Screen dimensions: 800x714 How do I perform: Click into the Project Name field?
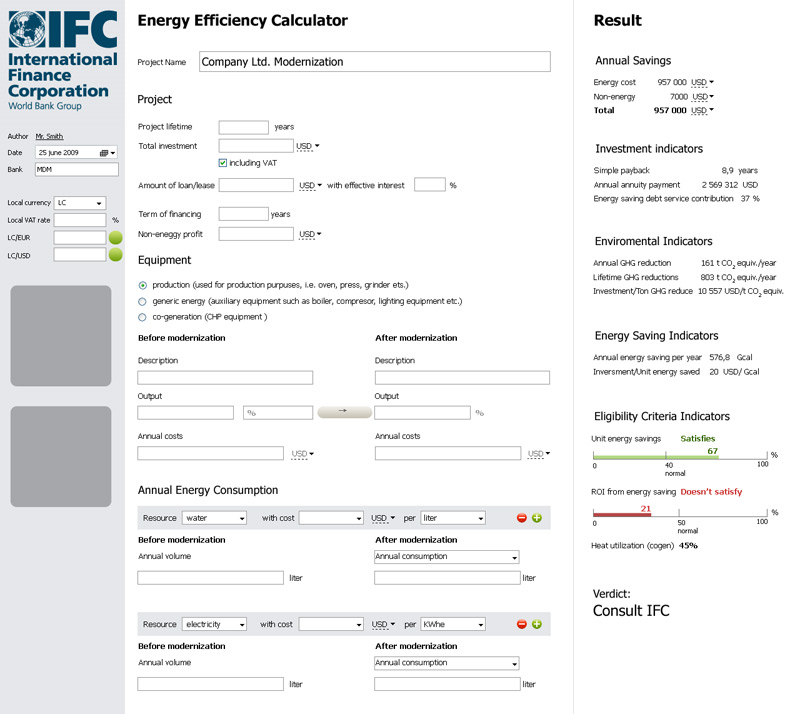tap(375, 62)
